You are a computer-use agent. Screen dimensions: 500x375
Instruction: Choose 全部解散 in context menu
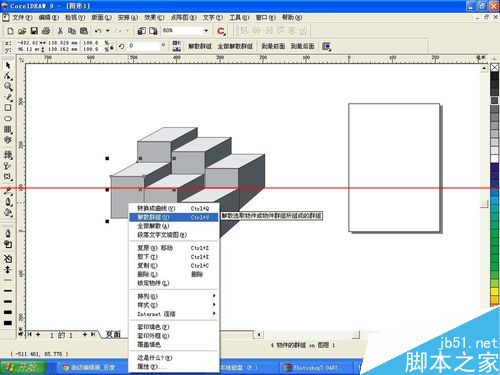click(x=173, y=226)
